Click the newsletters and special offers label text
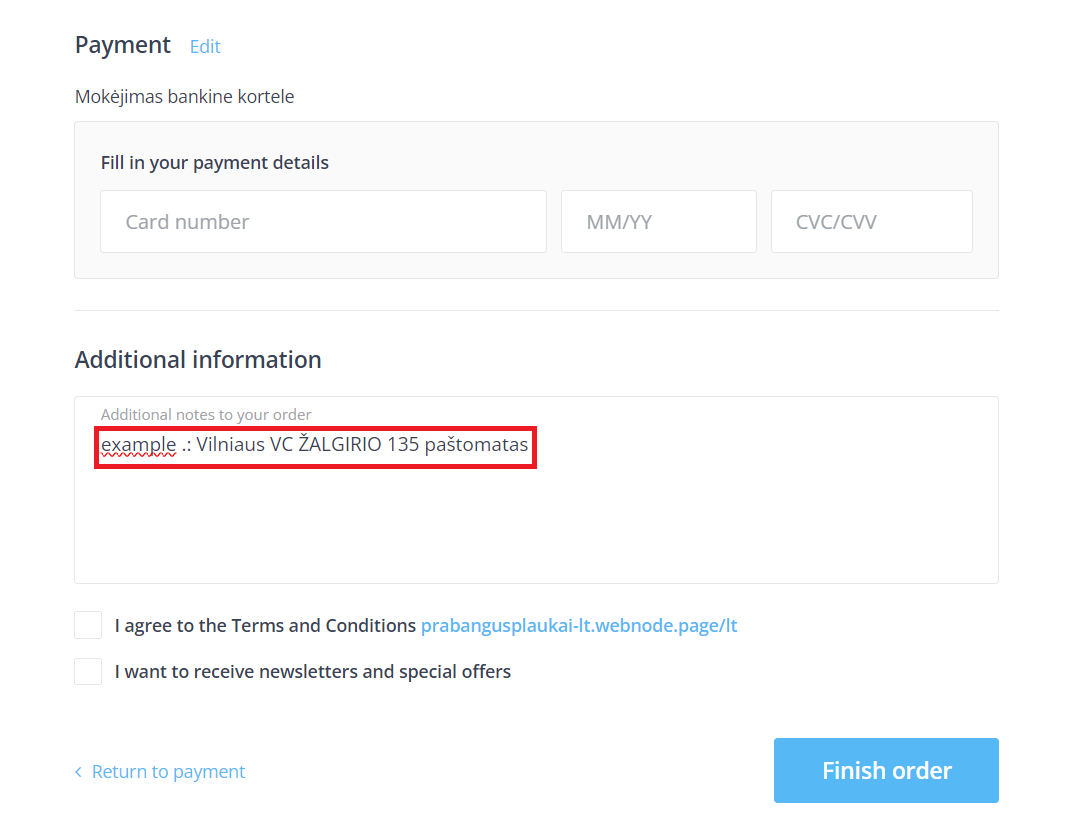Image resolution: width=1067 pixels, height=825 pixels. (312, 672)
